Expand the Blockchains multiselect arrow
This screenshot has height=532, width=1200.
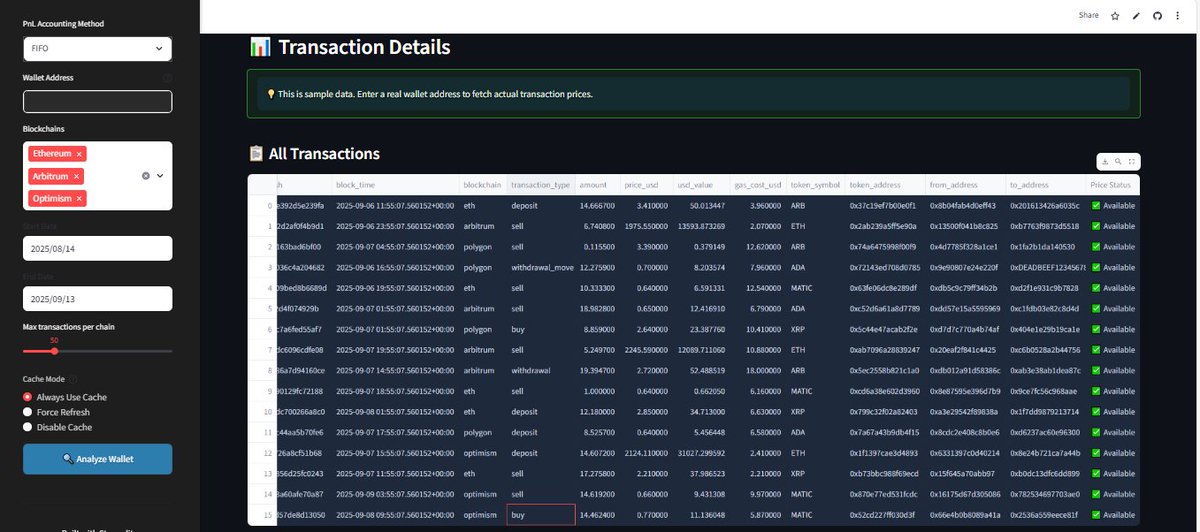tap(160, 176)
